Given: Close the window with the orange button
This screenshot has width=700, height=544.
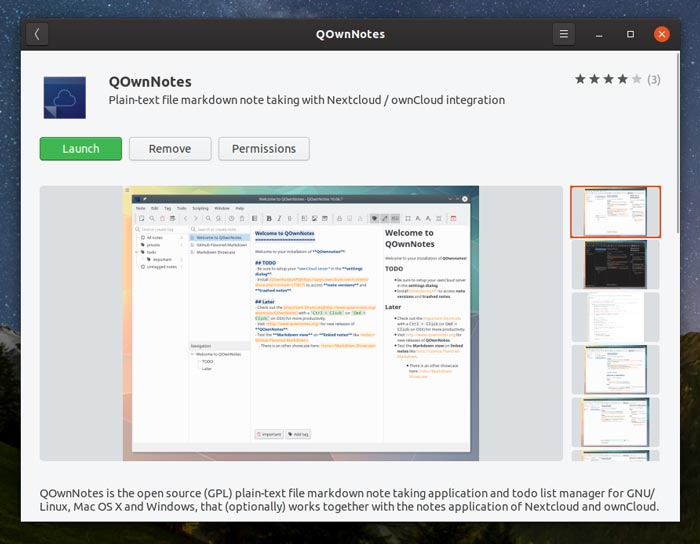Looking at the screenshot, I should [x=662, y=34].
